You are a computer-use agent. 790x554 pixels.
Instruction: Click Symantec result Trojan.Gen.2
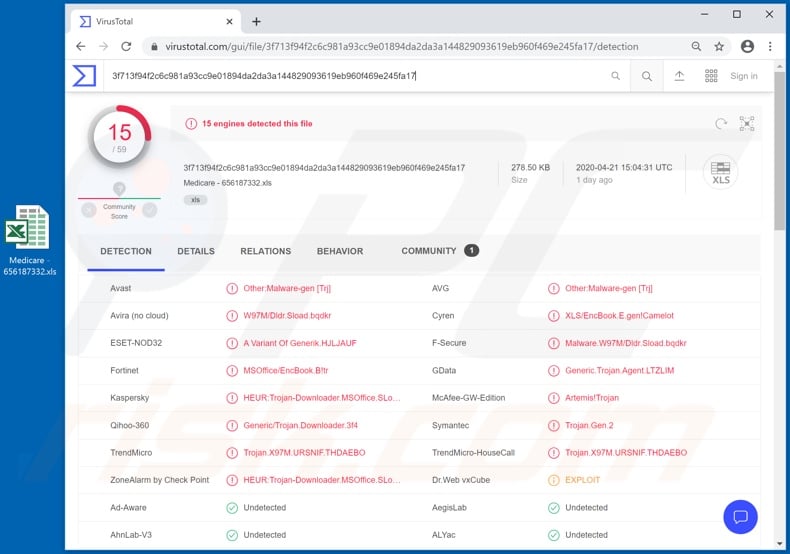[589, 426]
